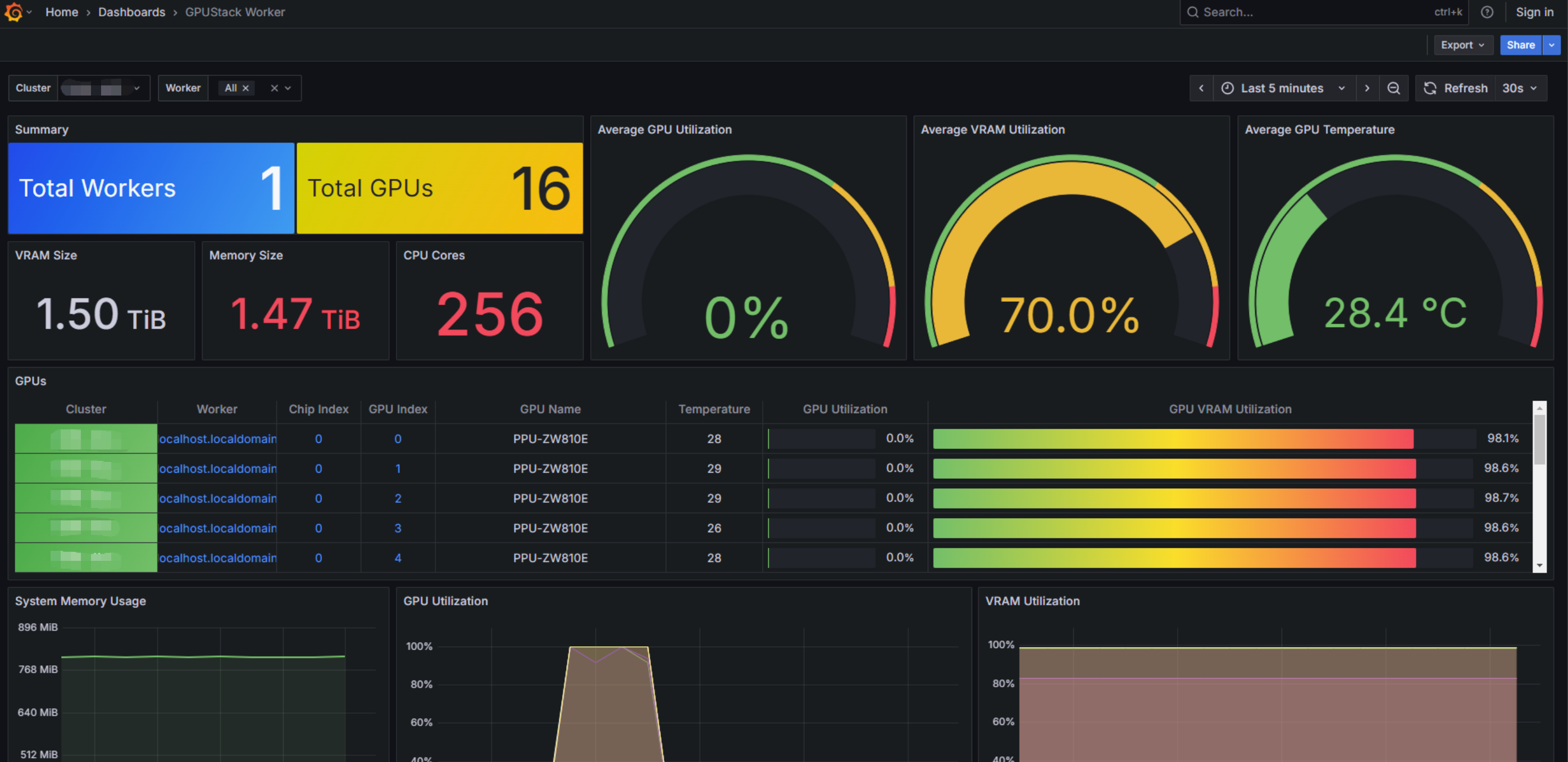The image size is (1568, 762).
Task: Click the Share button
Action: [x=1520, y=45]
